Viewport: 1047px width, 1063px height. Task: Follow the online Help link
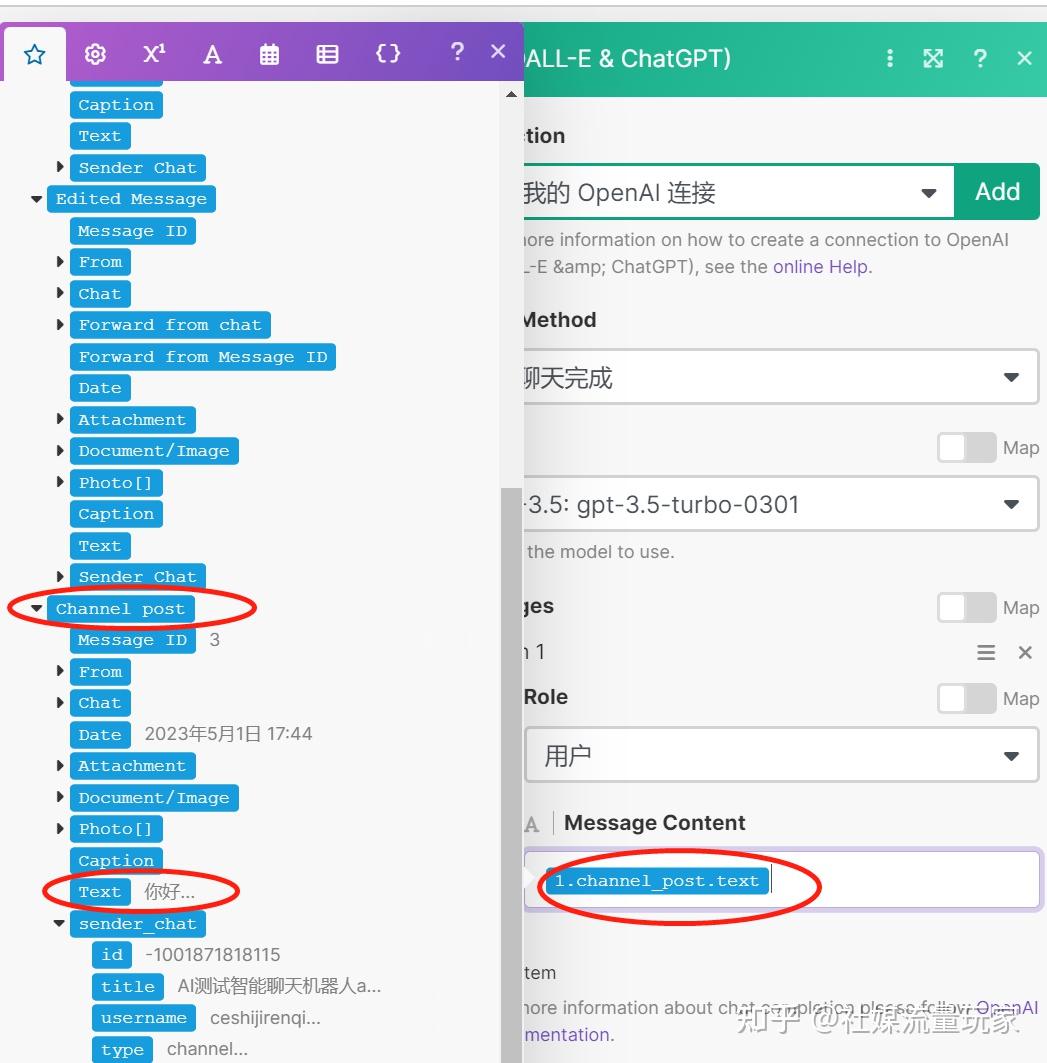(822, 267)
